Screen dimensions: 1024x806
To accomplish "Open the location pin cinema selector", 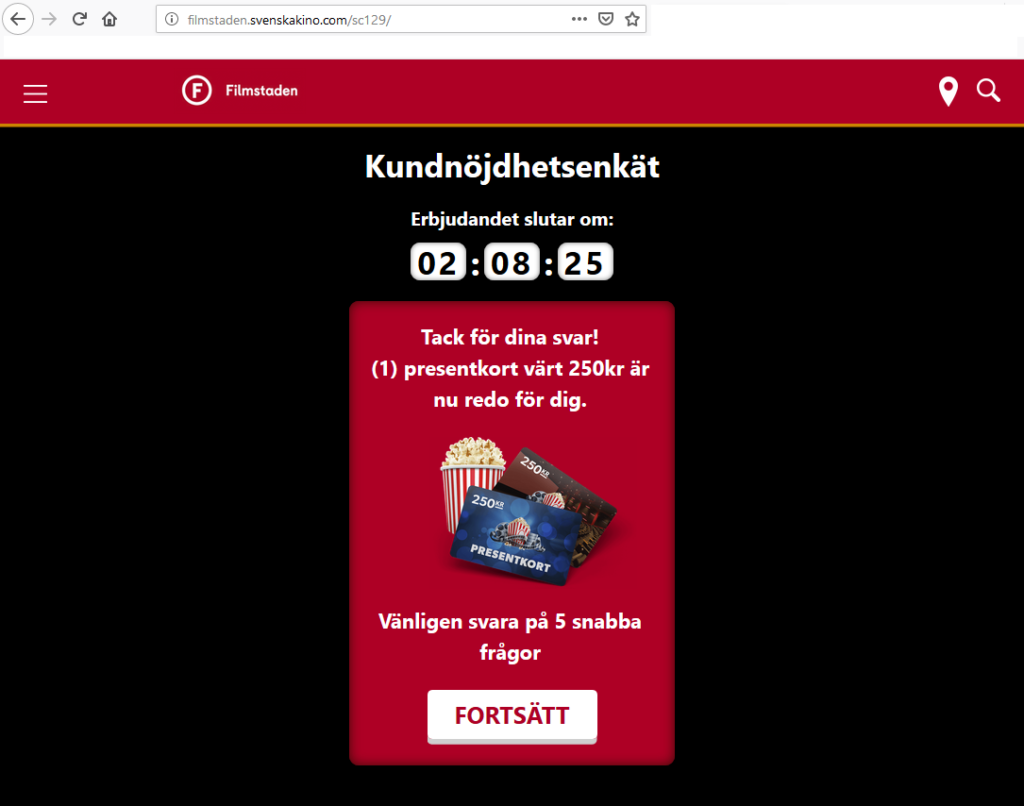I will coord(948,91).
